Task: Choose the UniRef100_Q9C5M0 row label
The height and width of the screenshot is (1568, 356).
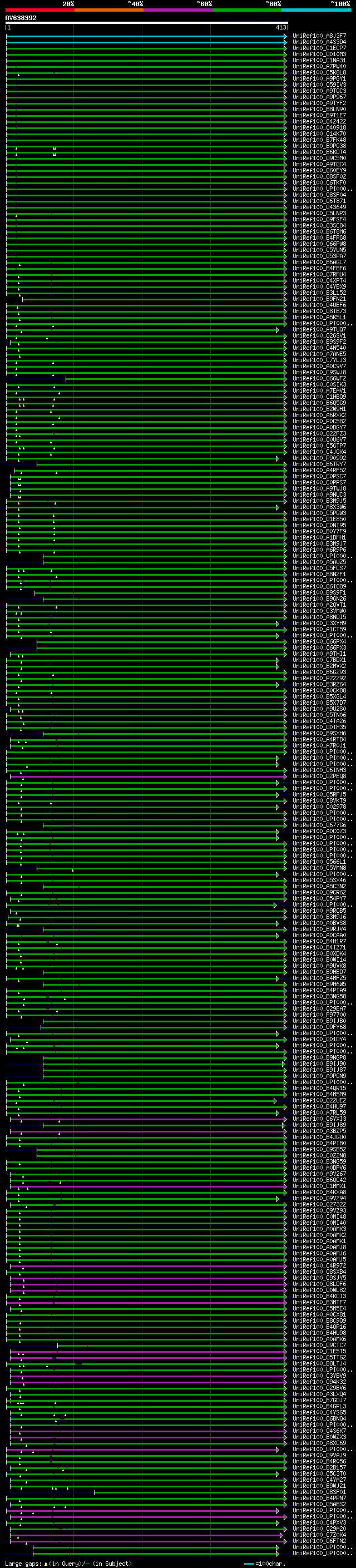Action: (x=319, y=159)
